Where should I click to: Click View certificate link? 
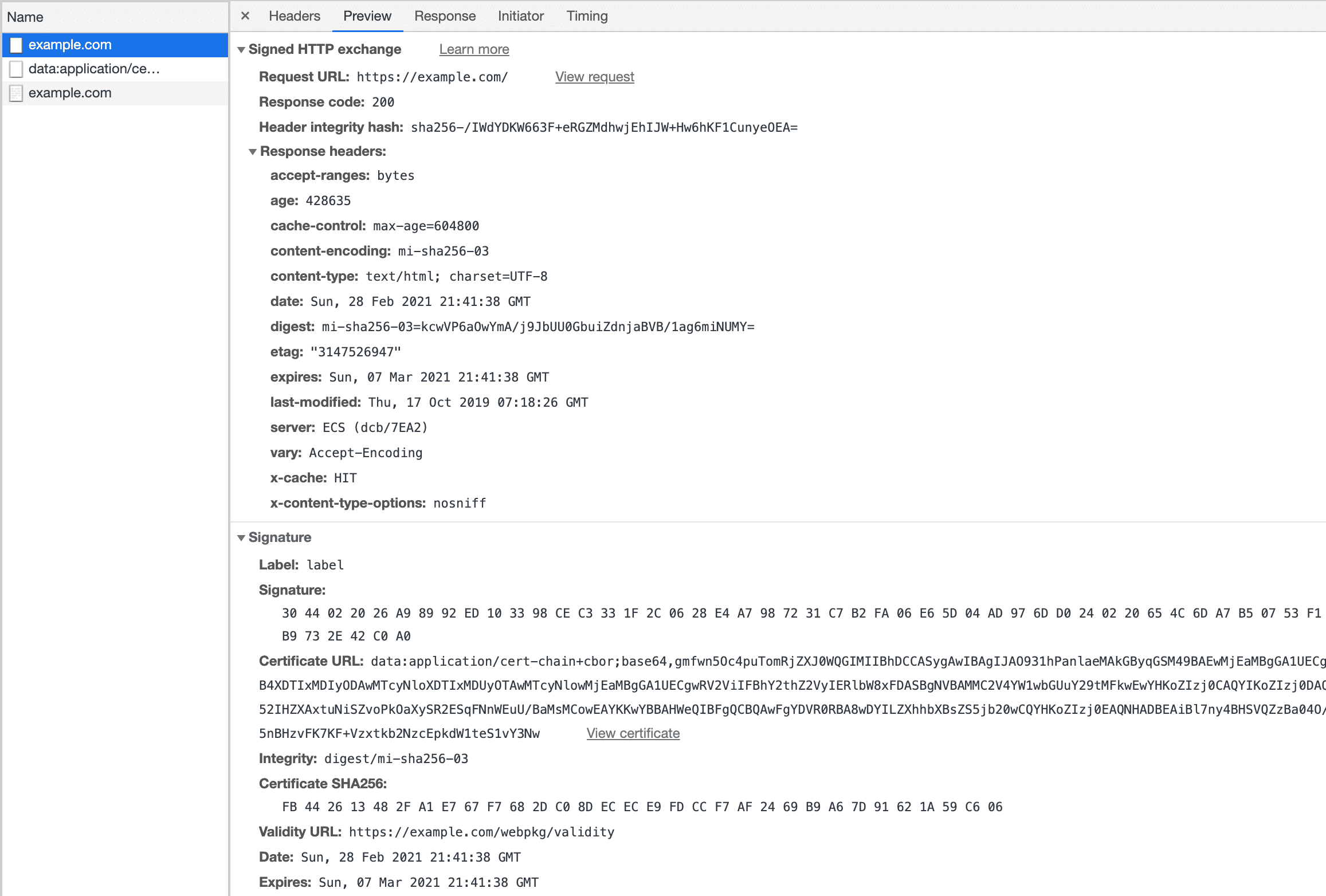[x=632, y=733]
